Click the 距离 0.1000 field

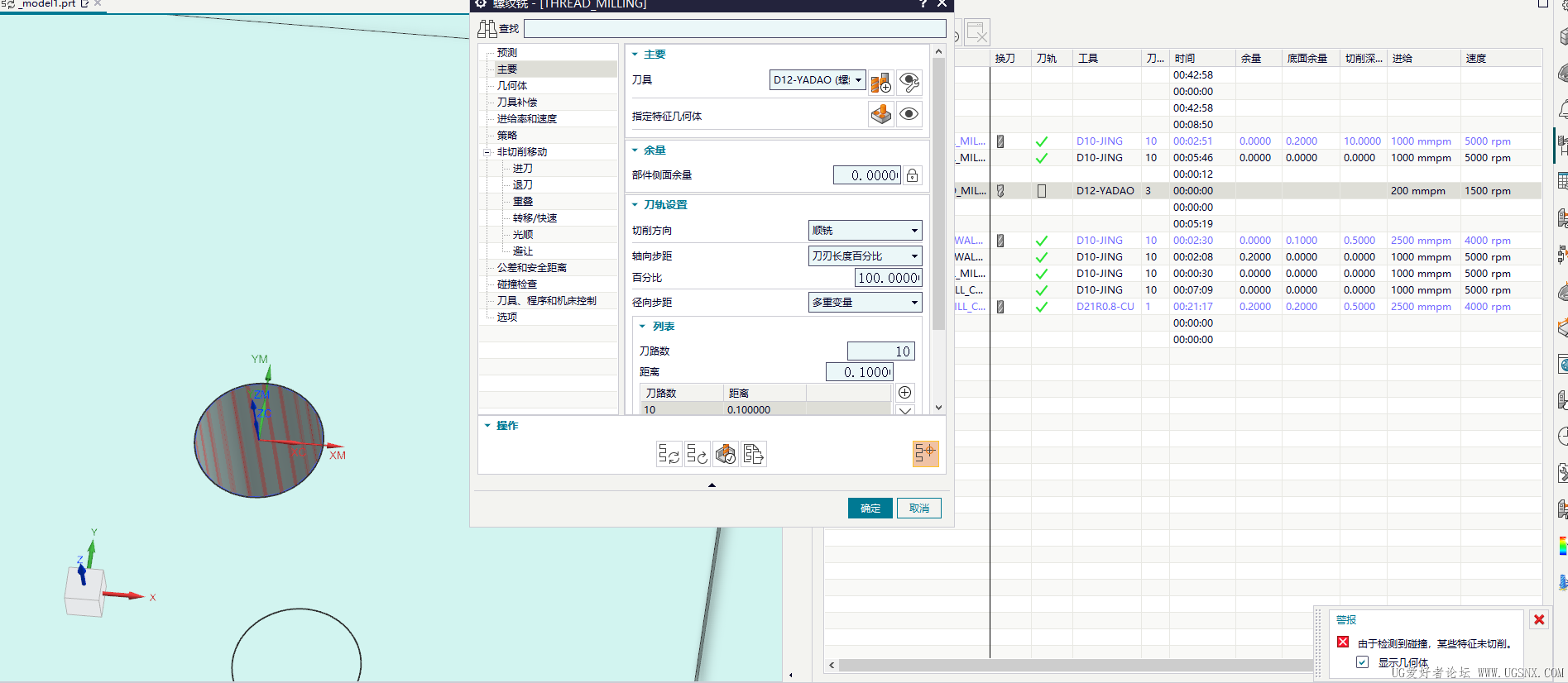coord(860,372)
